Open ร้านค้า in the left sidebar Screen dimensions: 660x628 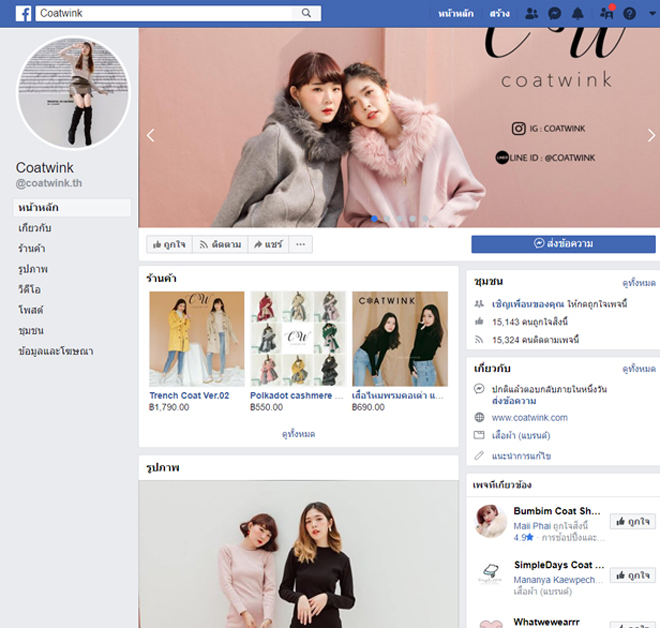click(32, 248)
